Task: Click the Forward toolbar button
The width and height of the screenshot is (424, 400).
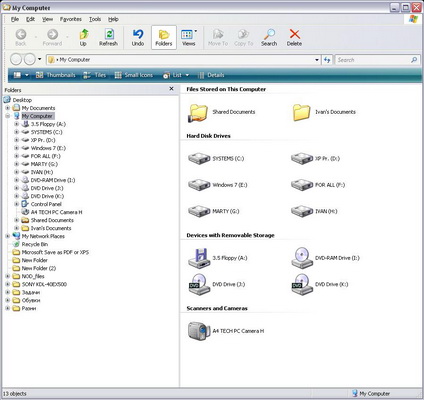Action: [x=52, y=37]
